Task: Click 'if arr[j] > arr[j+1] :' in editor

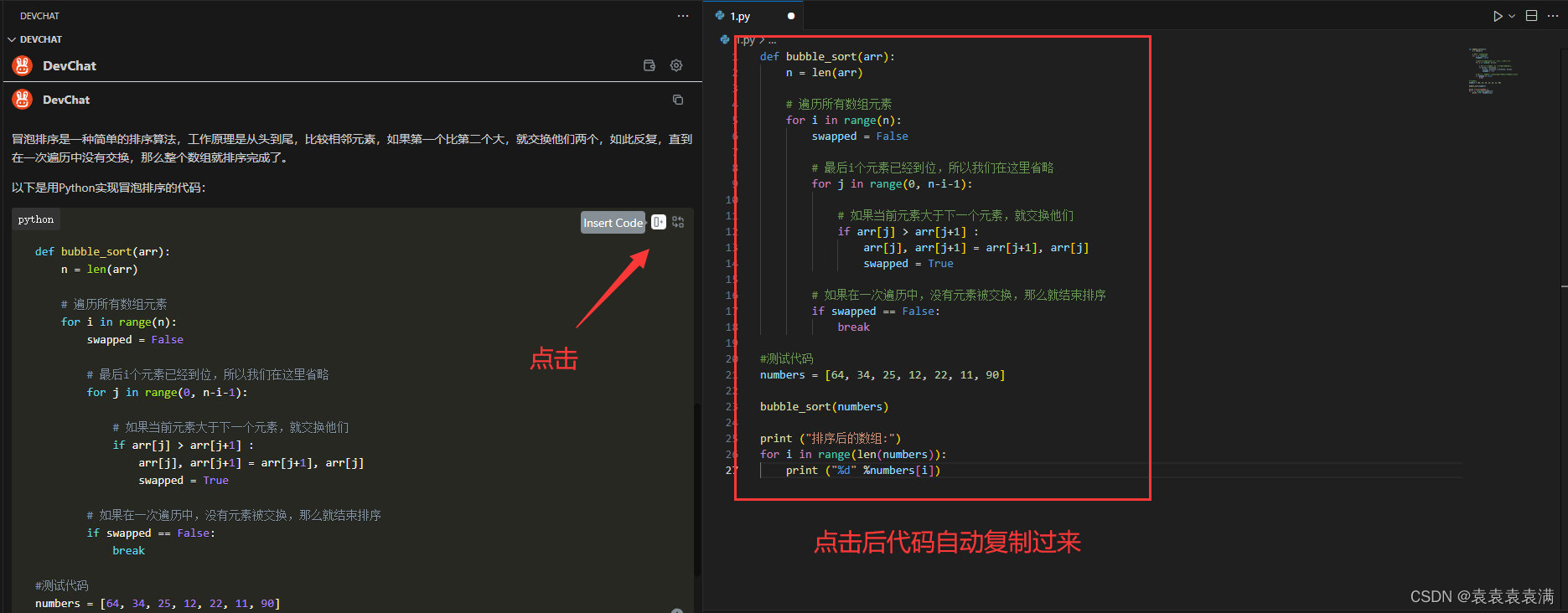Action: pos(908,231)
